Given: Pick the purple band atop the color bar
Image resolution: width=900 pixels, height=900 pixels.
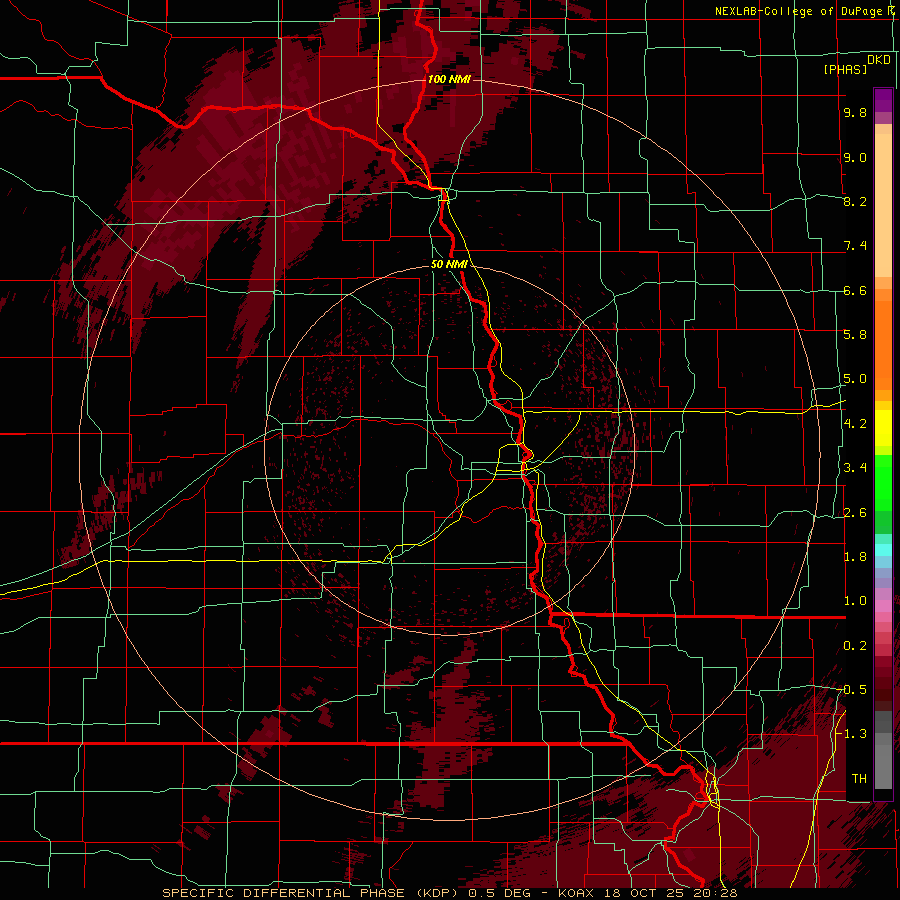Looking at the screenshot, I should (x=883, y=100).
